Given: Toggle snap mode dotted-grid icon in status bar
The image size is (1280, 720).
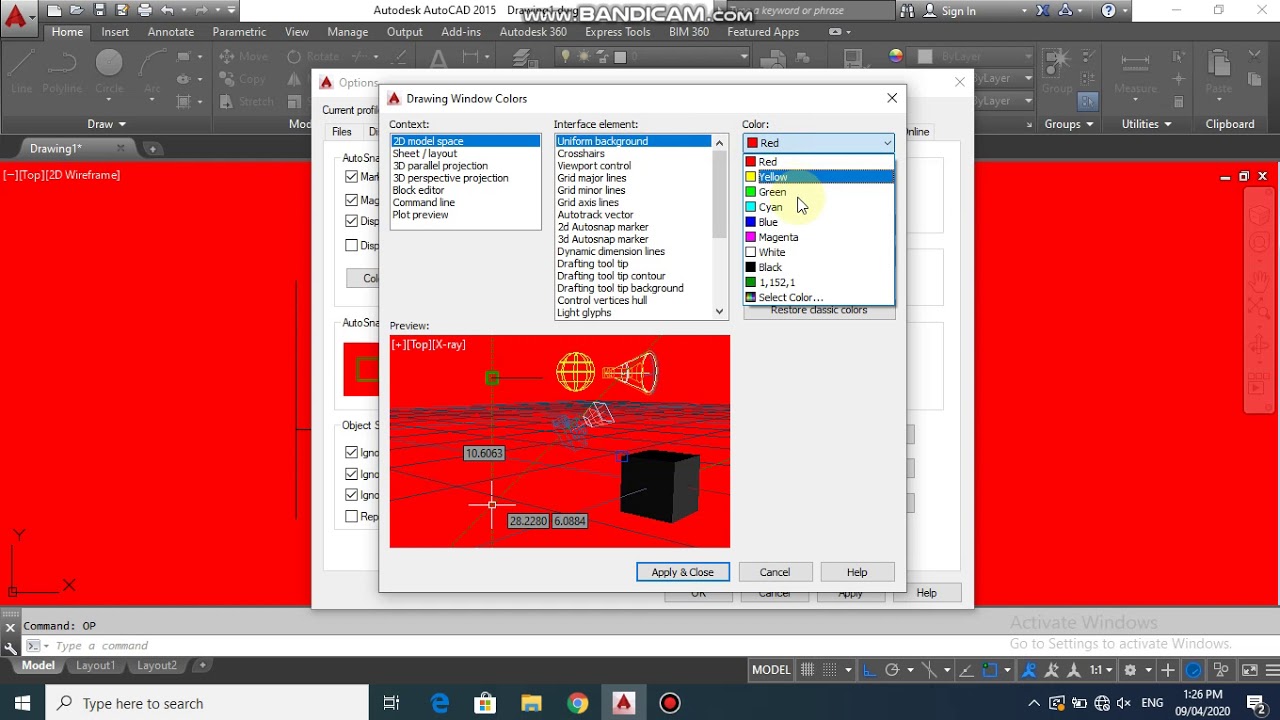Looking at the screenshot, I should [830, 670].
